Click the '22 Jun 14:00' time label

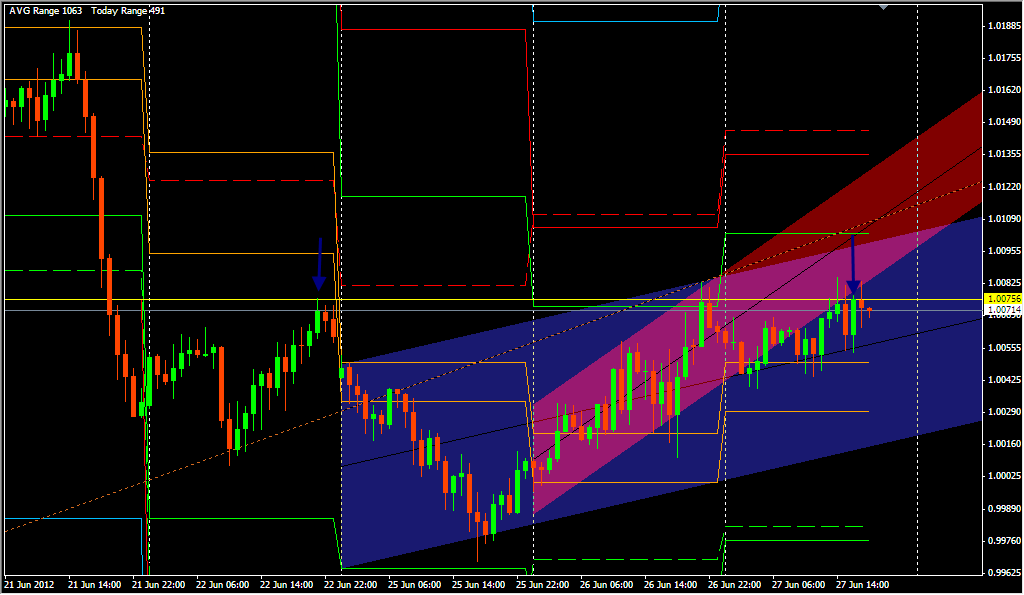287,585
